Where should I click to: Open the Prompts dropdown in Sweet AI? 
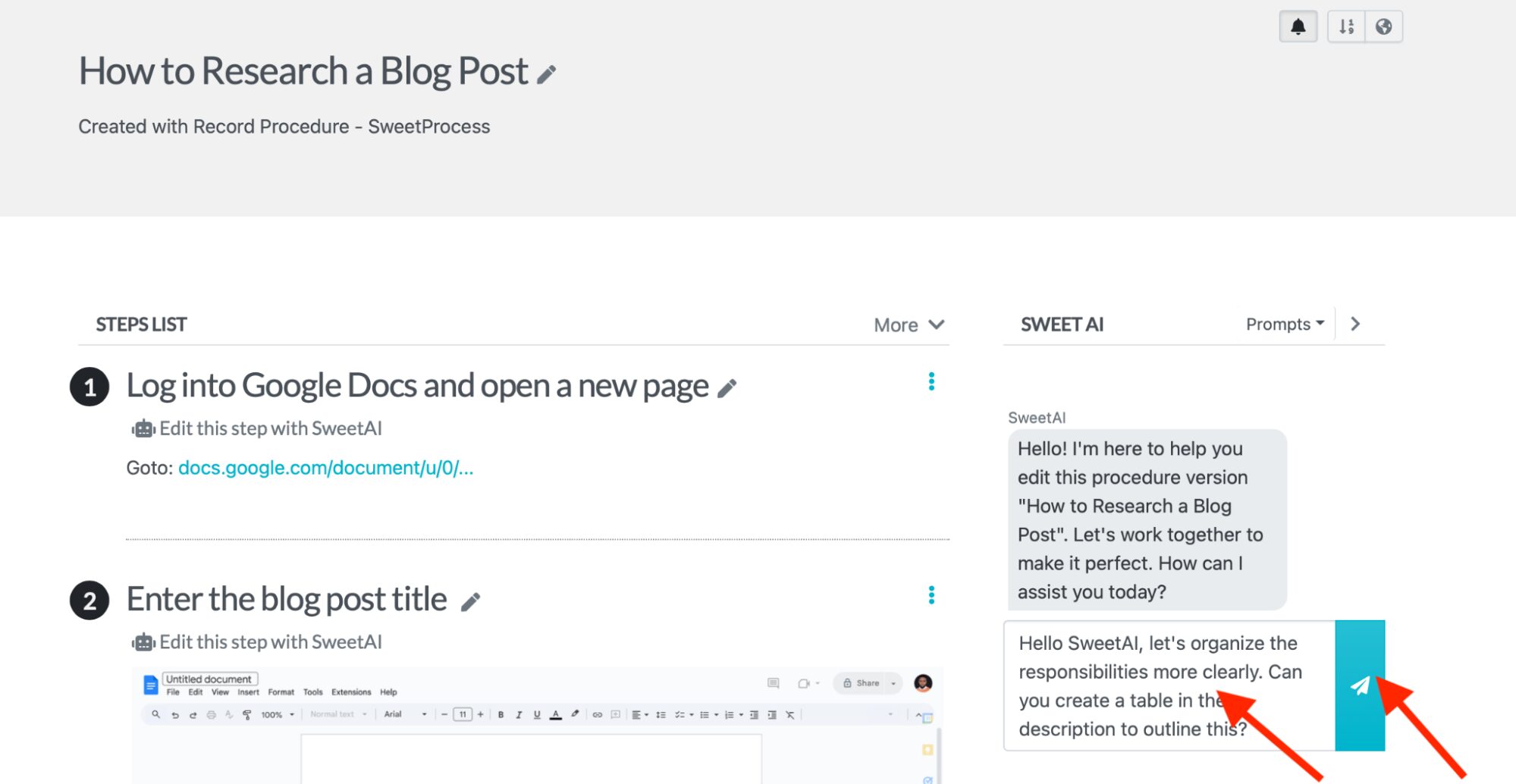(x=1285, y=324)
